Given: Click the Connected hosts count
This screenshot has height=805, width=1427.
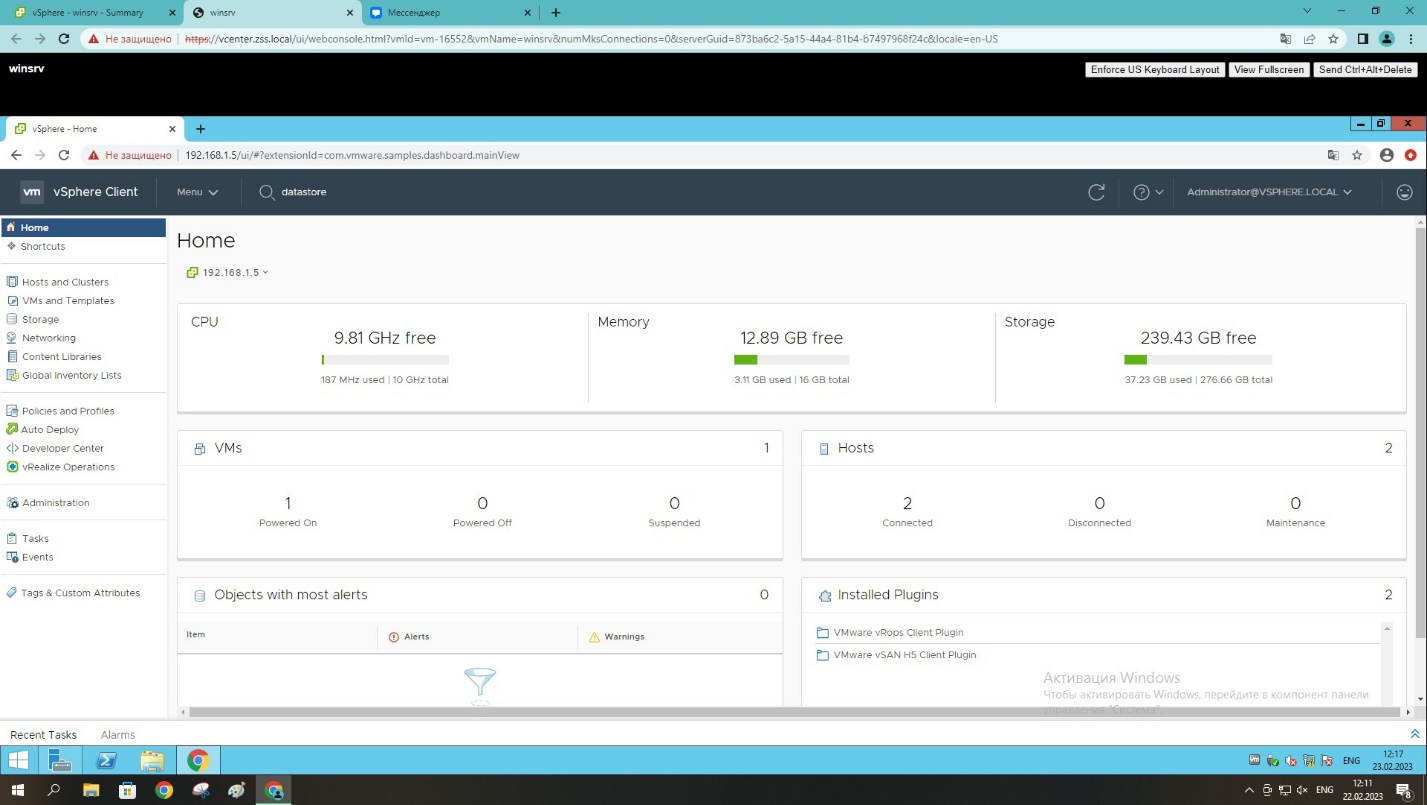Looking at the screenshot, I should tap(907, 504).
